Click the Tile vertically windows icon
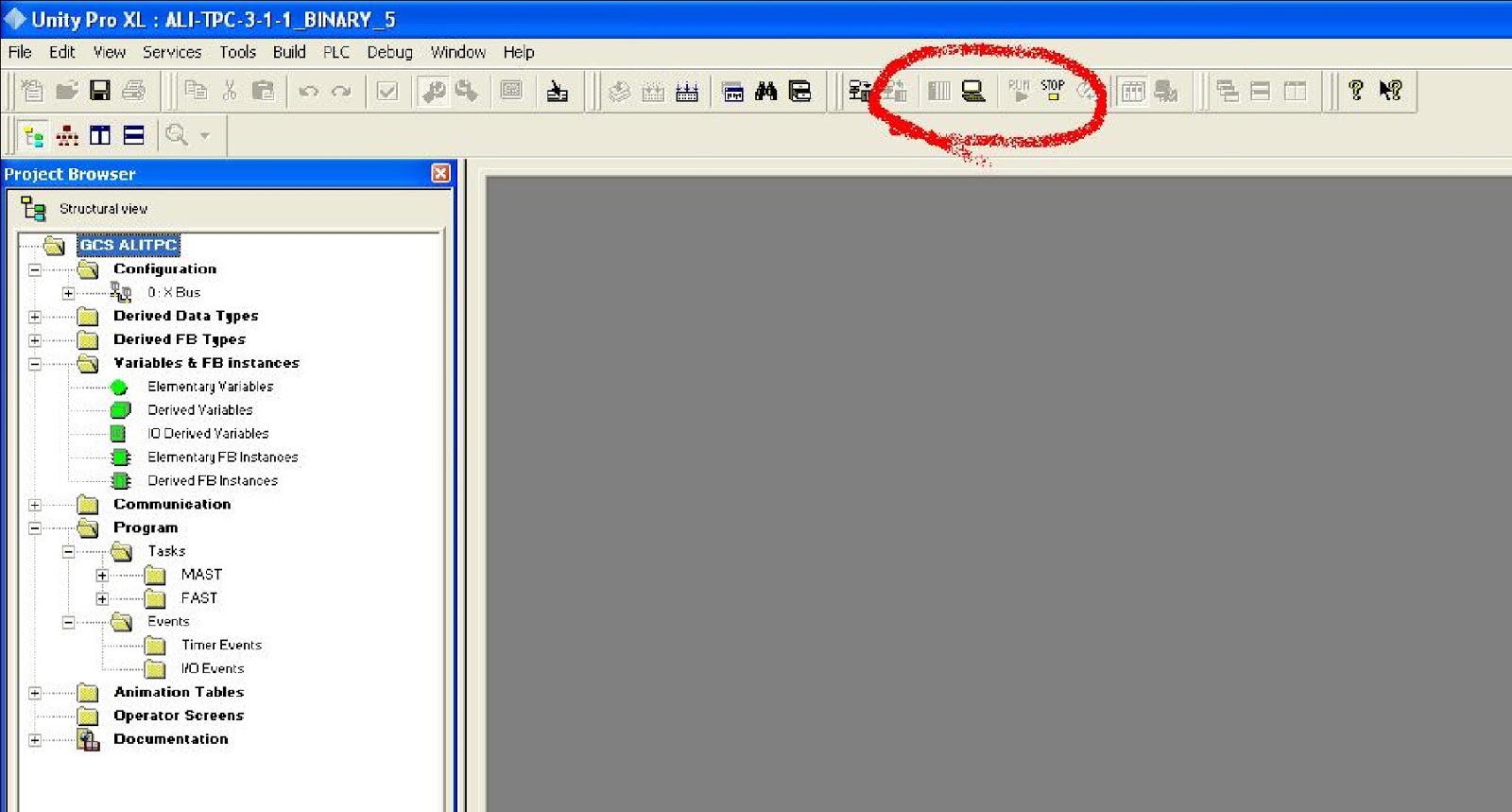 pyautogui.click(x=1295, y=91)
